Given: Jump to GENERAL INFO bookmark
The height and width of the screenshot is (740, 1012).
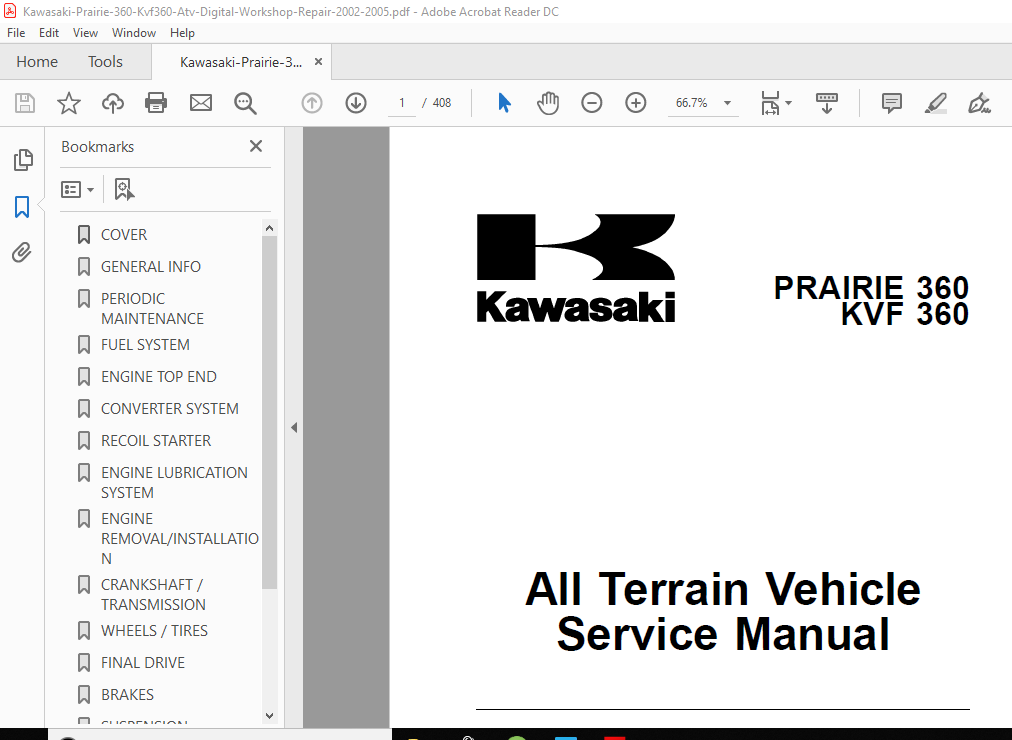Looking at the screenshot, I should pyautogui.click(x=150, y=266).
